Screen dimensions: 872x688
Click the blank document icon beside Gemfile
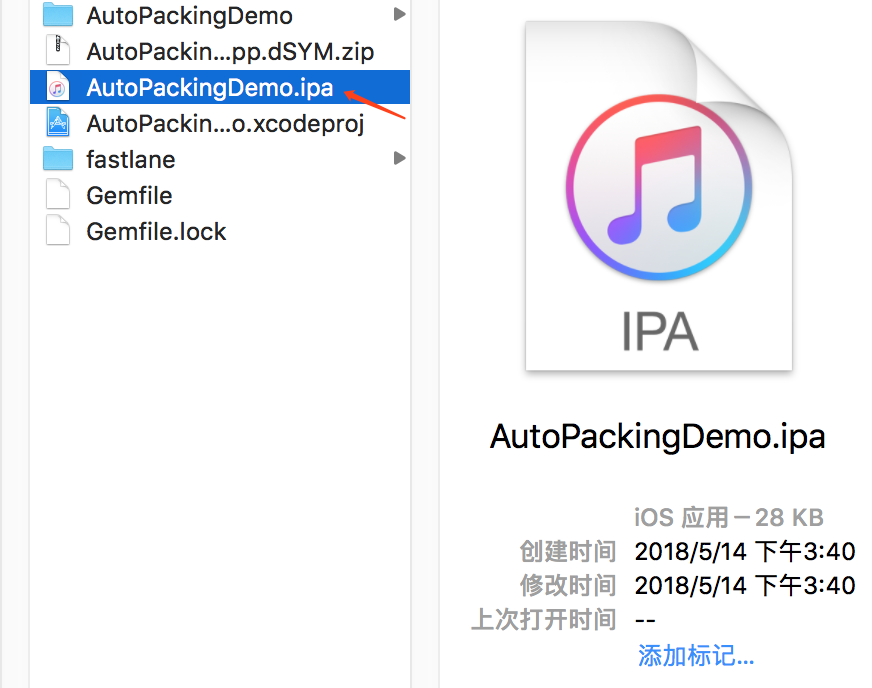(57, 195)
